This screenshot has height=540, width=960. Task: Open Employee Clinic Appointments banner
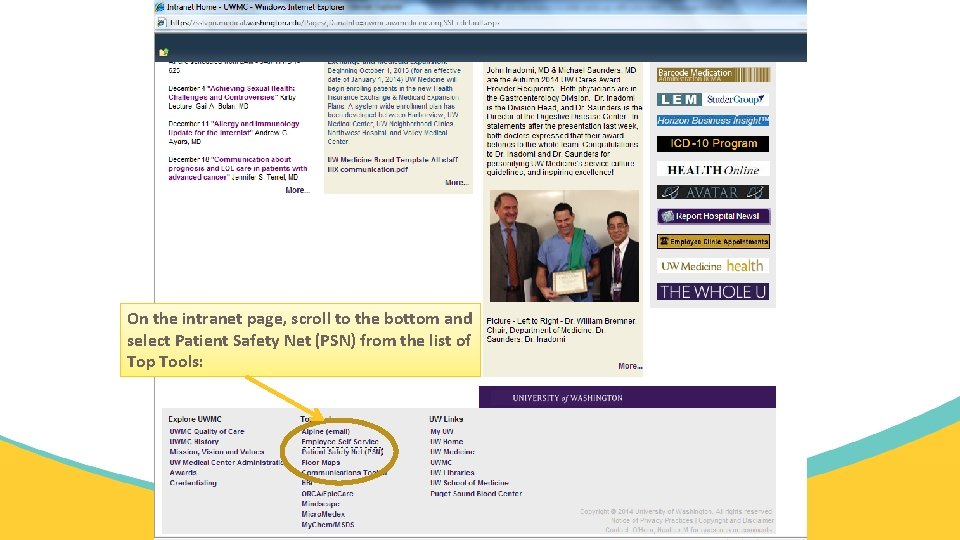coord(713,241)
